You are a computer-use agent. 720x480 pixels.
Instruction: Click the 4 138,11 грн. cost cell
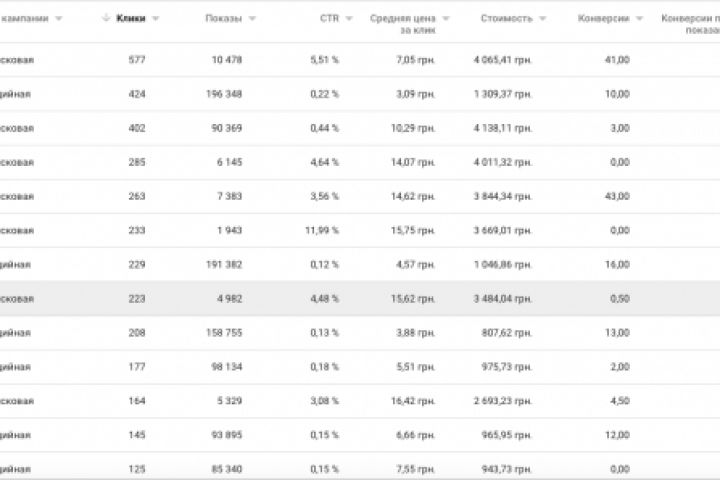(506, 128)
